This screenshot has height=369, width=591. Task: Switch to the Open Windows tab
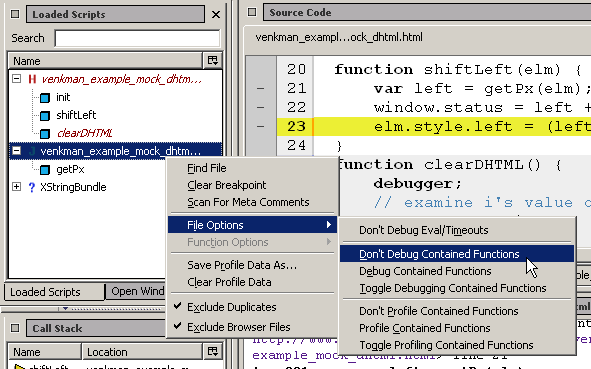136,291
